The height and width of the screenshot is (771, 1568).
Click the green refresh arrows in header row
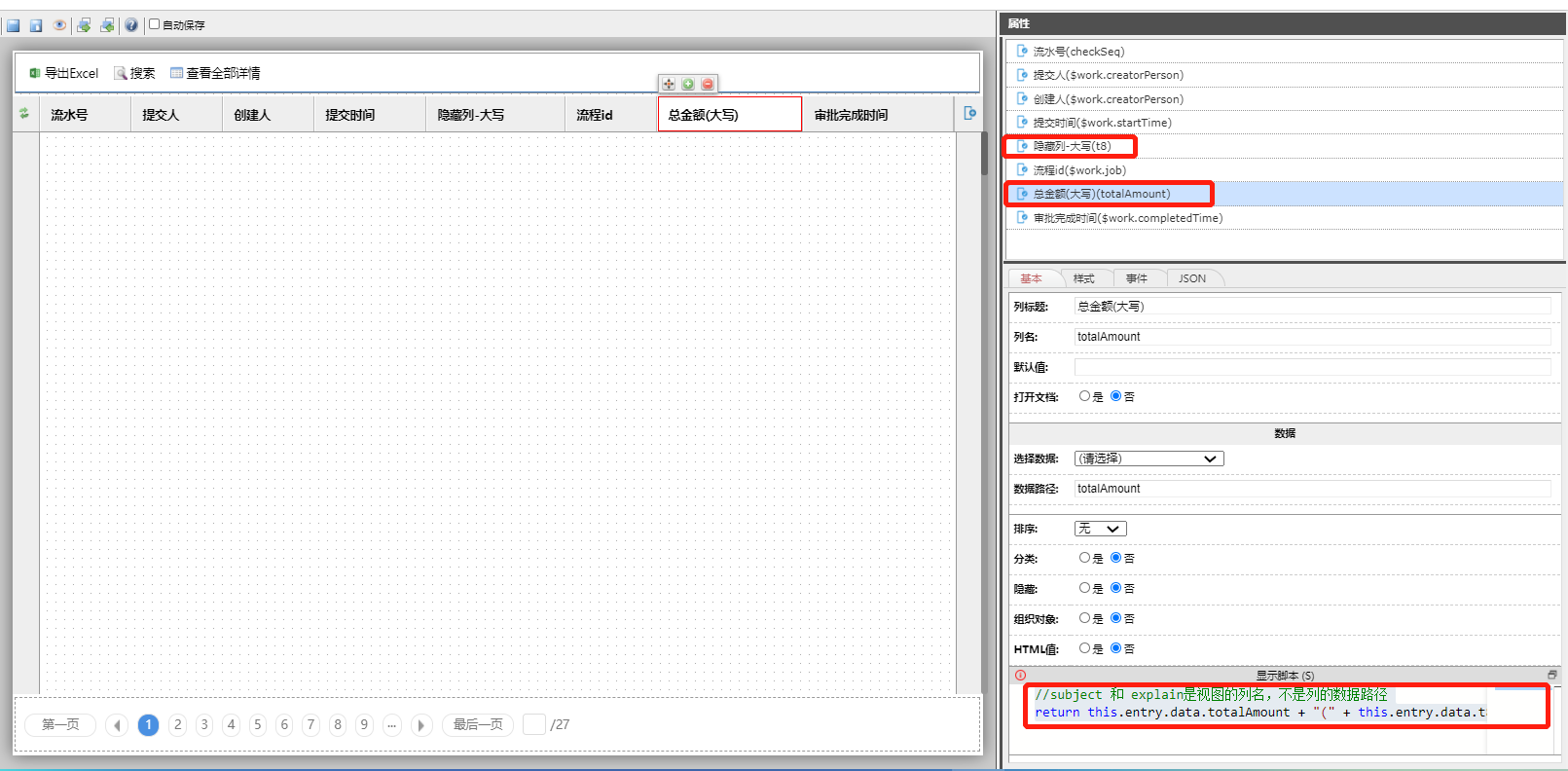pos(24,114)
